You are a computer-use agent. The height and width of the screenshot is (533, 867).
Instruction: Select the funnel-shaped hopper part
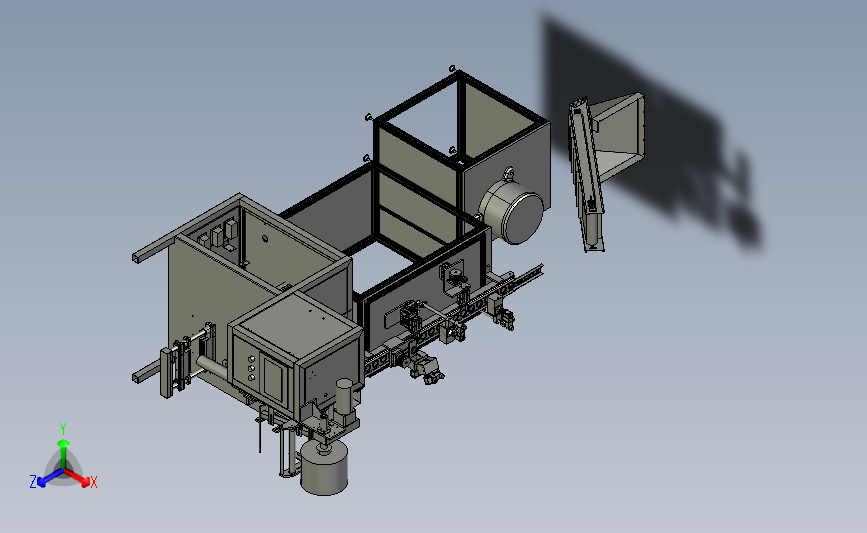(618, 135)
